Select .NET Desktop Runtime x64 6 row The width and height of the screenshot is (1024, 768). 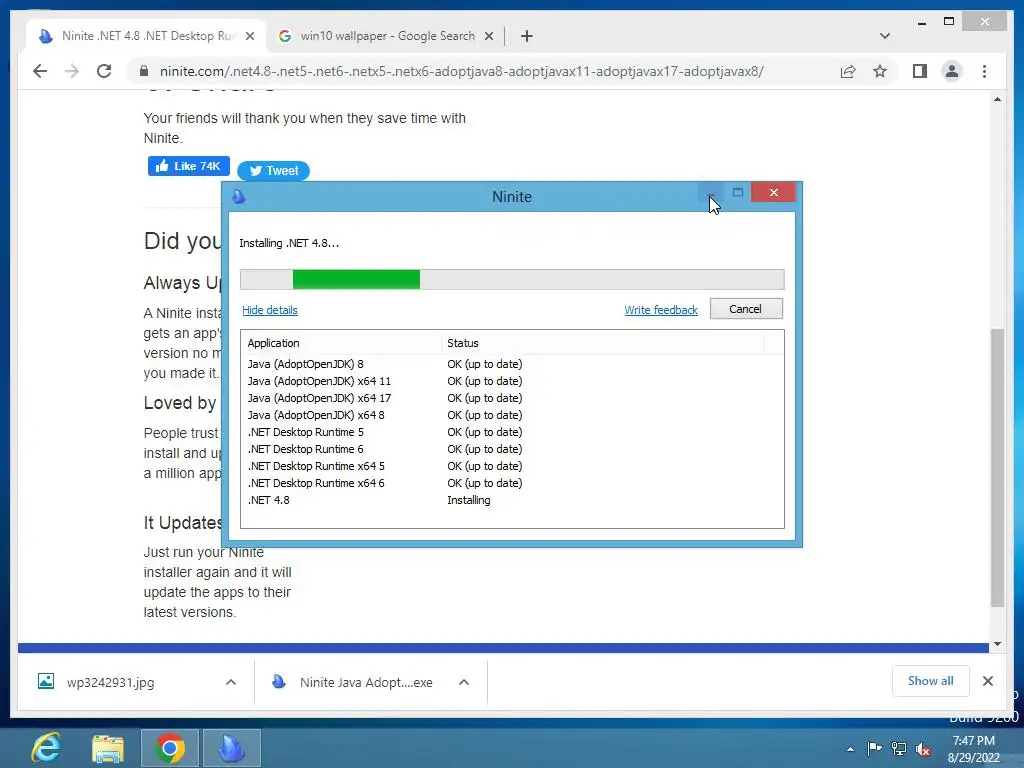coord(512,483)
